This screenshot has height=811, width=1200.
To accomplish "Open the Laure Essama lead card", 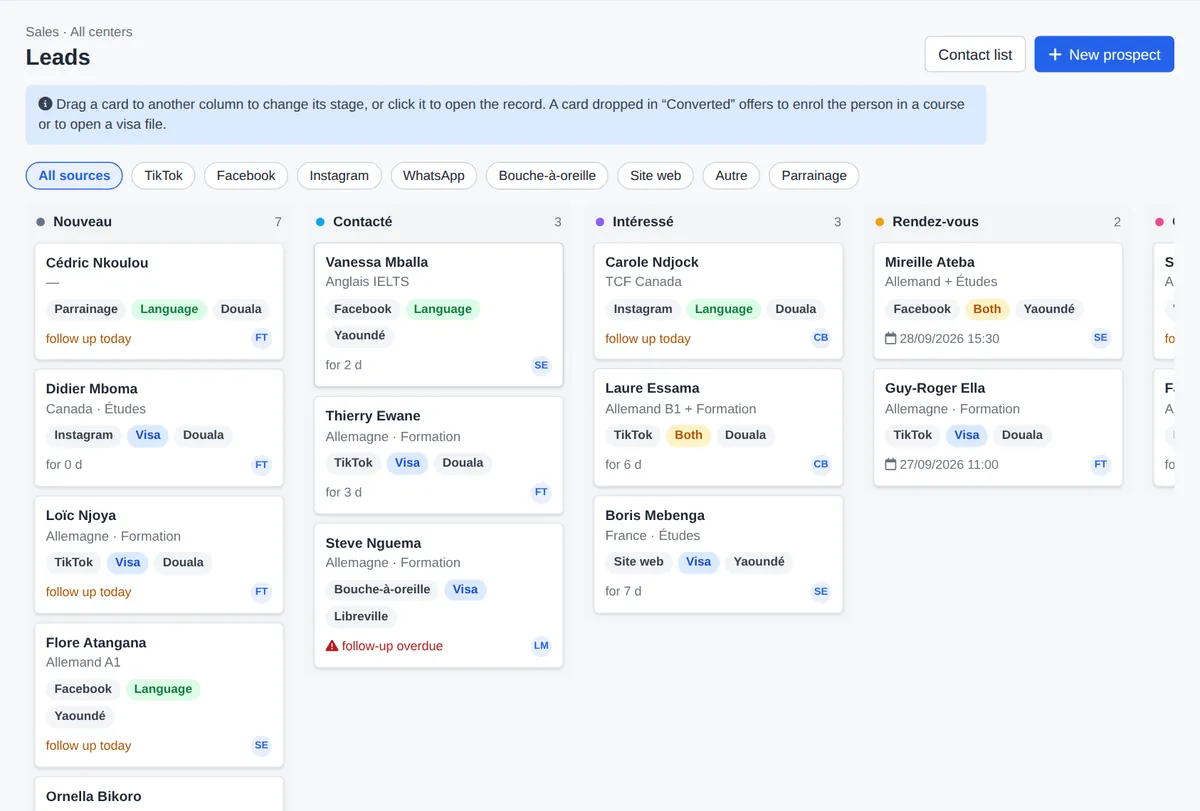I will point(718,428).
